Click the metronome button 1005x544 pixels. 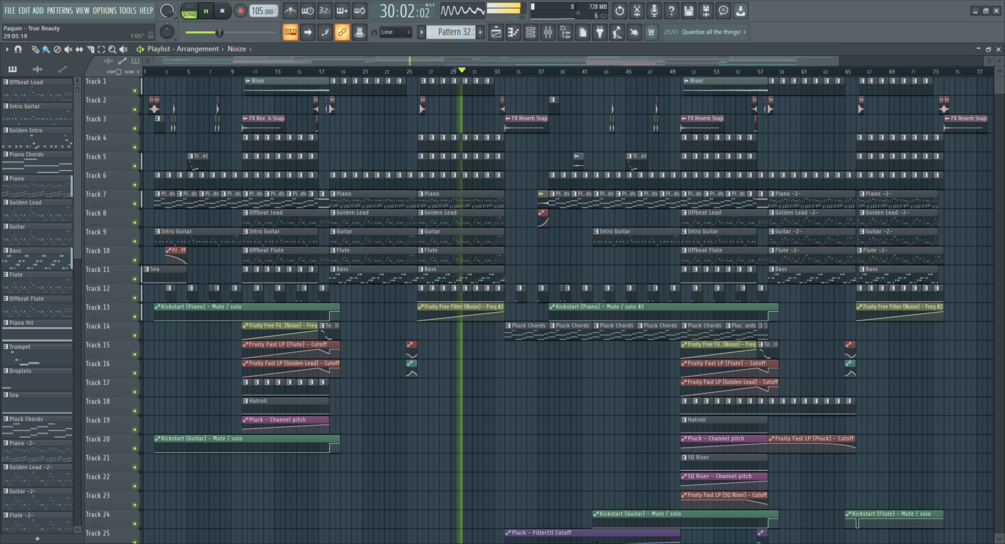pos(290,11)
